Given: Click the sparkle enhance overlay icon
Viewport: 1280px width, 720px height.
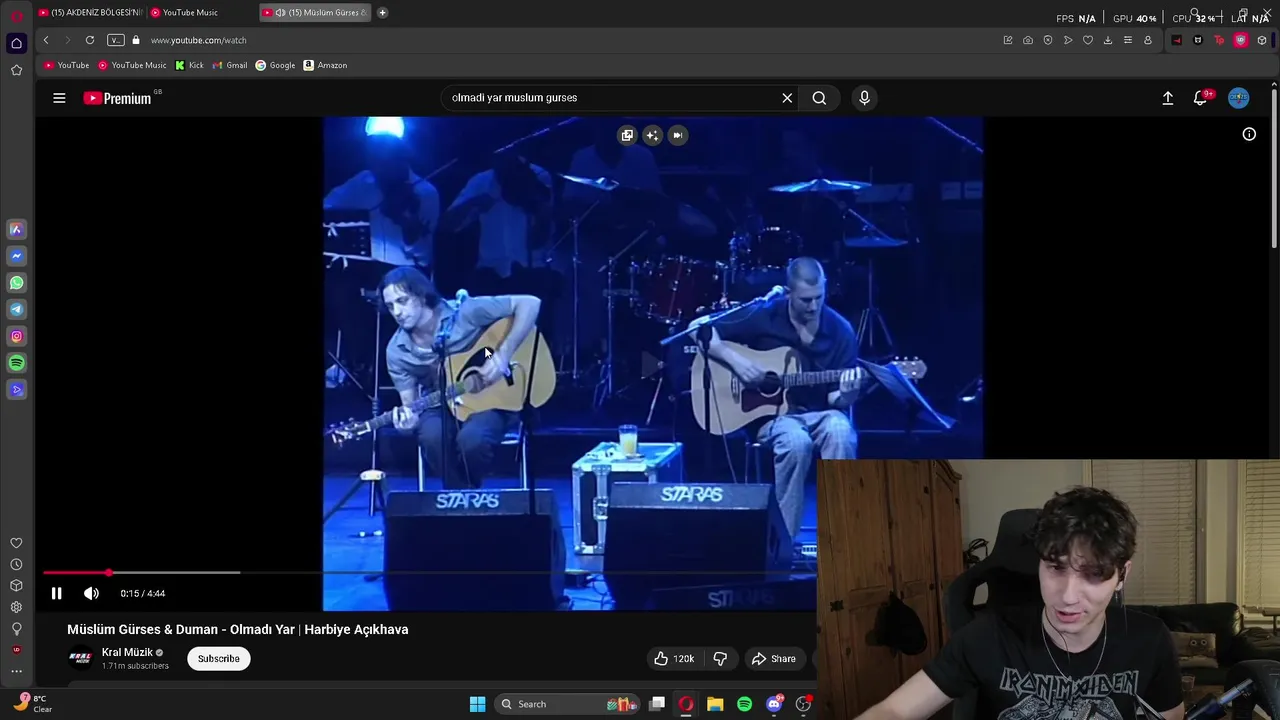Looking at the screenshot, I should point(652,135).
